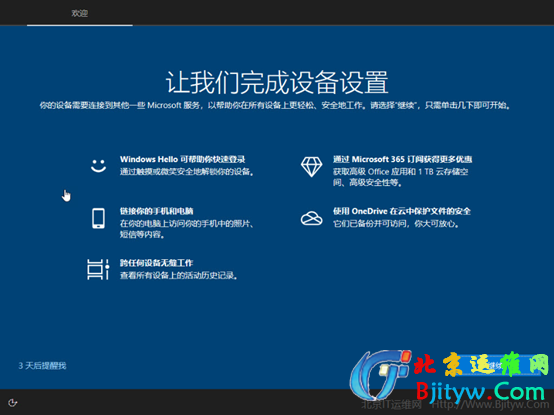Image resolution: width=554 pixels, height=415 pixels.
Task: Click the text 它们已备份并可访问，你大可放心
Action: click(396, 224)
